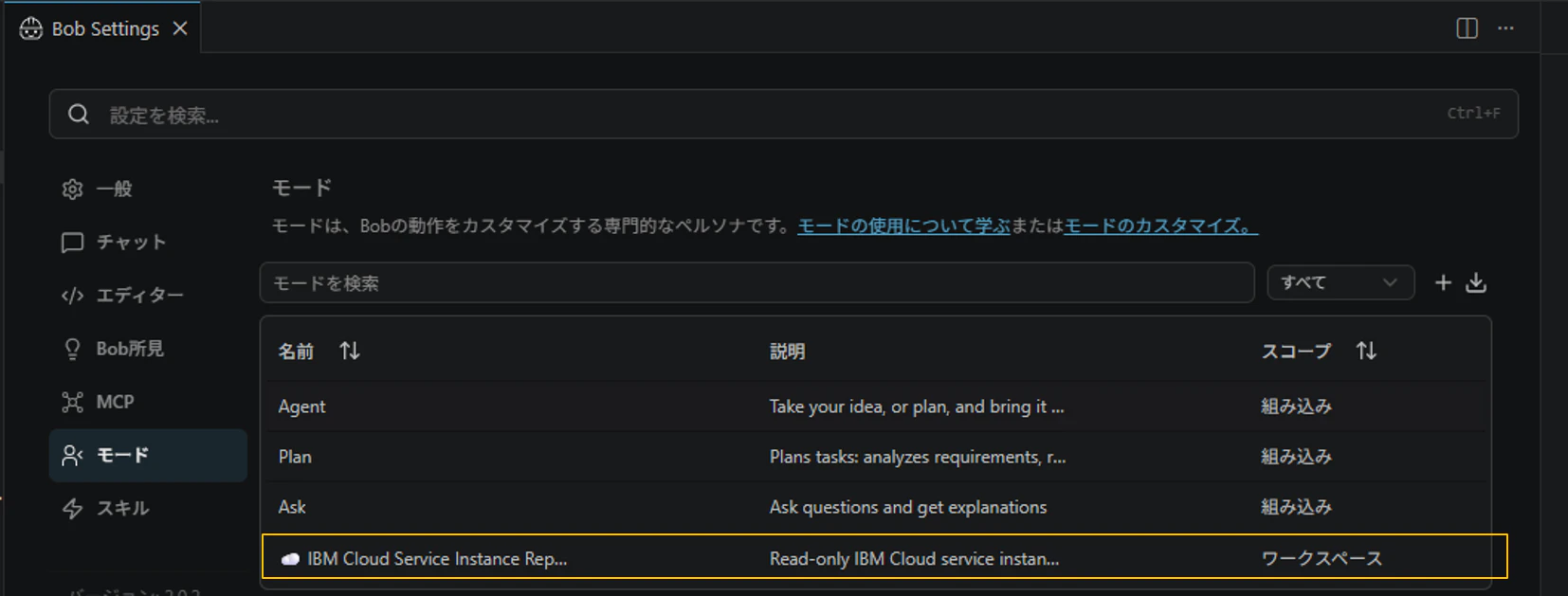Click 組み込み scope in Agent row

1296,406
